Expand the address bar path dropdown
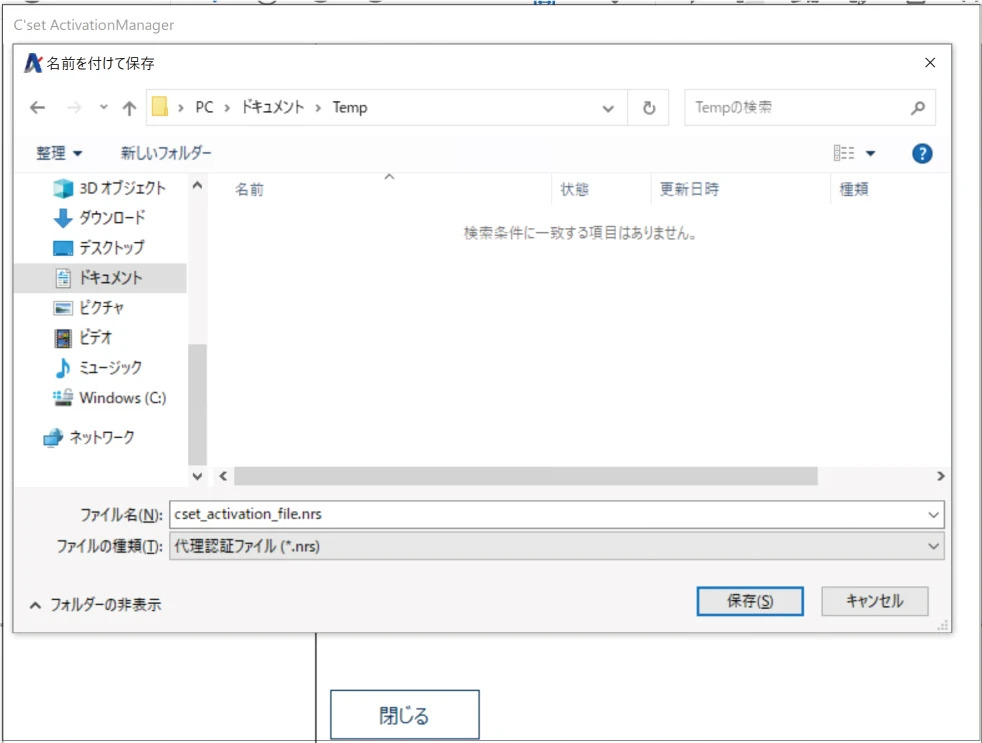The image size is (982, 743). pyautogui.click(x=608, y=108)
